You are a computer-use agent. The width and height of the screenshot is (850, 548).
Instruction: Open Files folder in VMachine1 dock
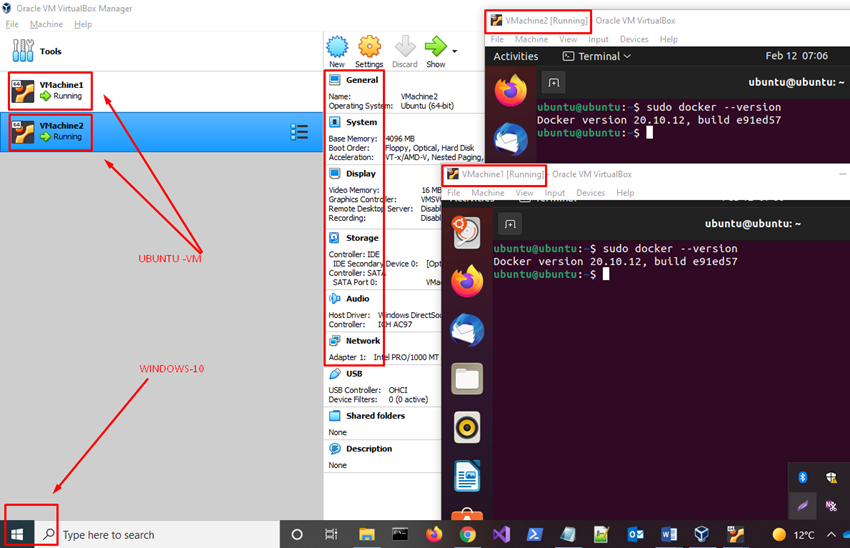coord(467,378)
